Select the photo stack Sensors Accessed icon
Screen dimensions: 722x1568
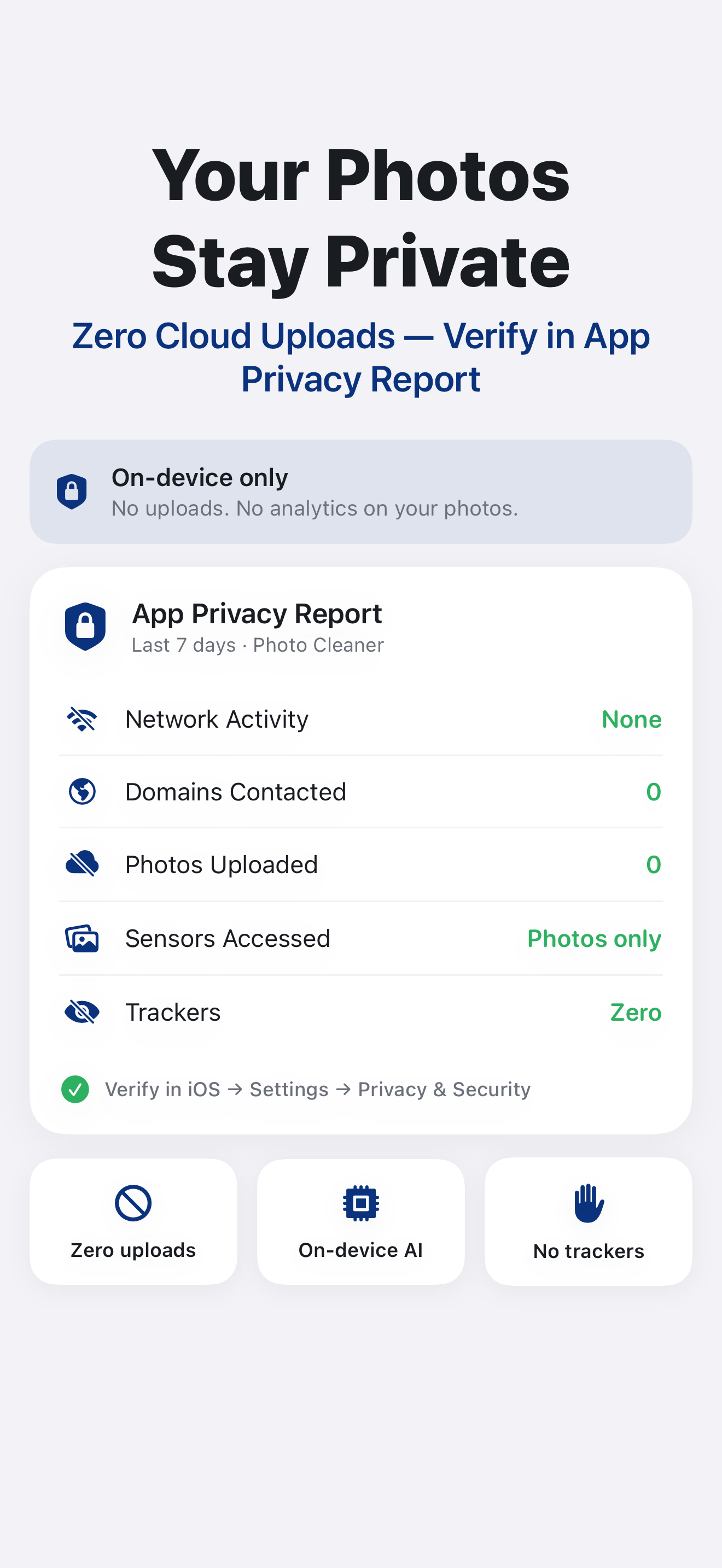[x=82, y=939]
